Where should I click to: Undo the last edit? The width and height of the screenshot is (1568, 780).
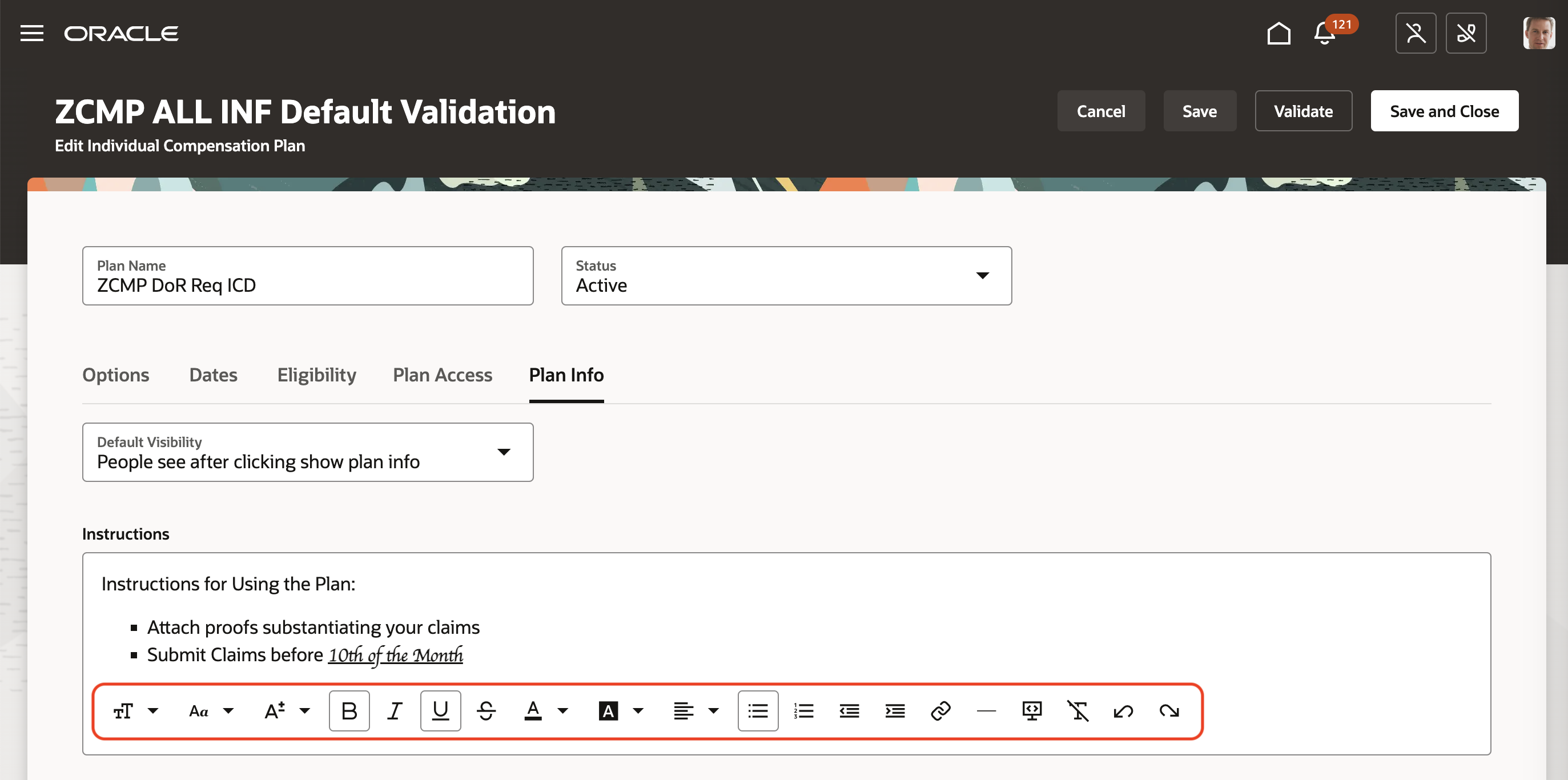coord(1123,710)
